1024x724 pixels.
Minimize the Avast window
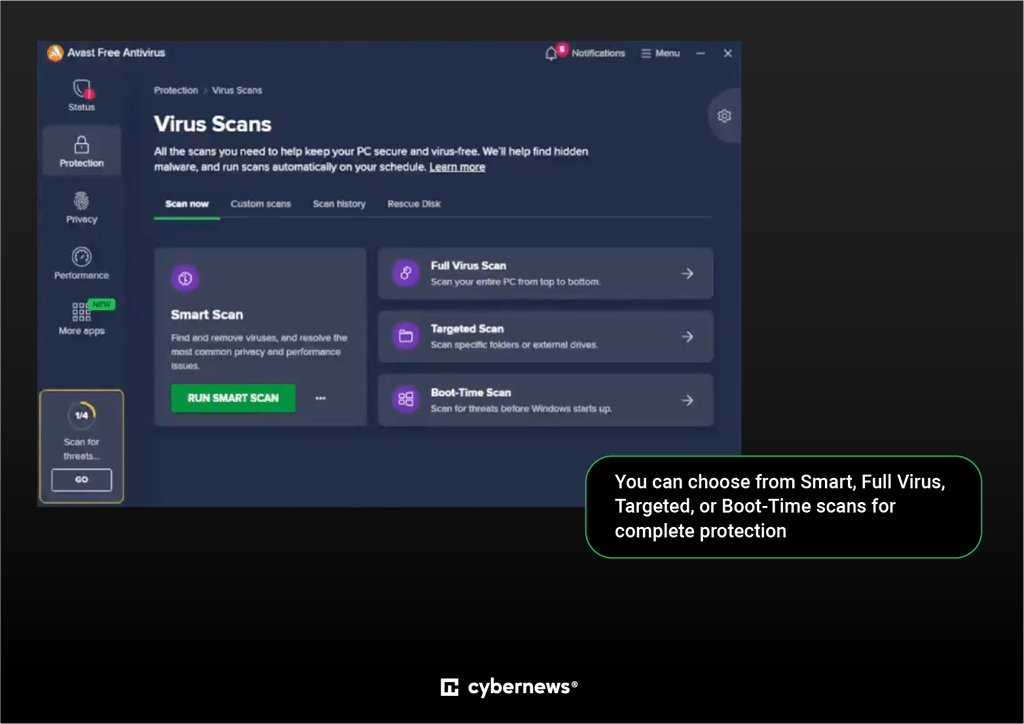(701, 54)
